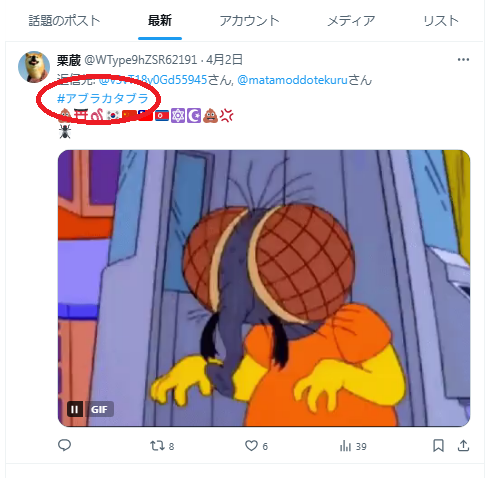Image resolution: width=488 pixels, height=478 pixels.
Task: Go to the リスト tab
Action: [441, 21]
